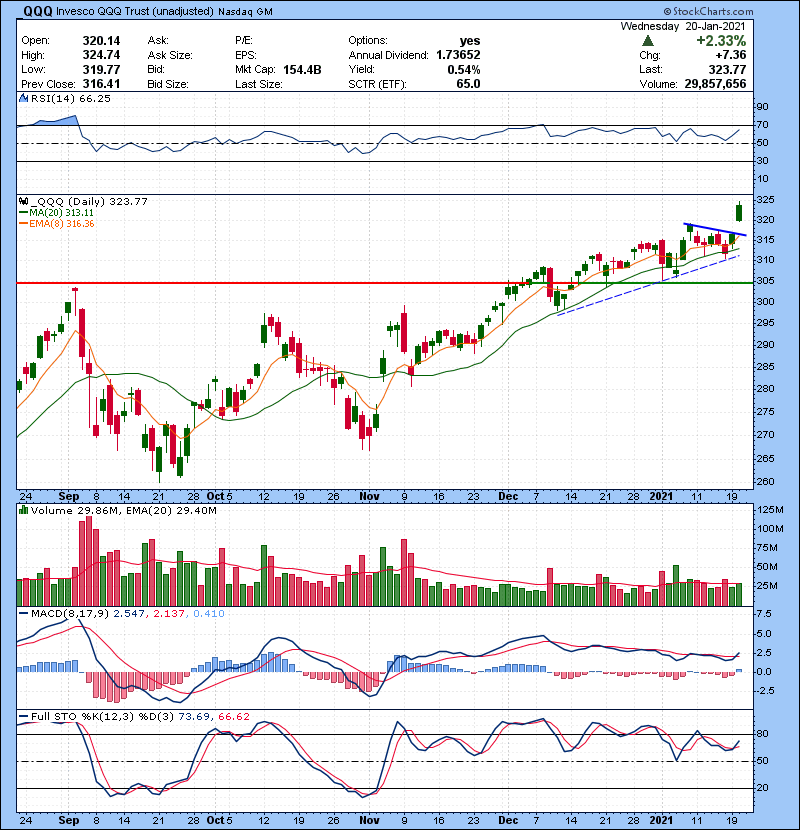Click the +2.33% percent change
800x830 pixels.
point(721,41)
